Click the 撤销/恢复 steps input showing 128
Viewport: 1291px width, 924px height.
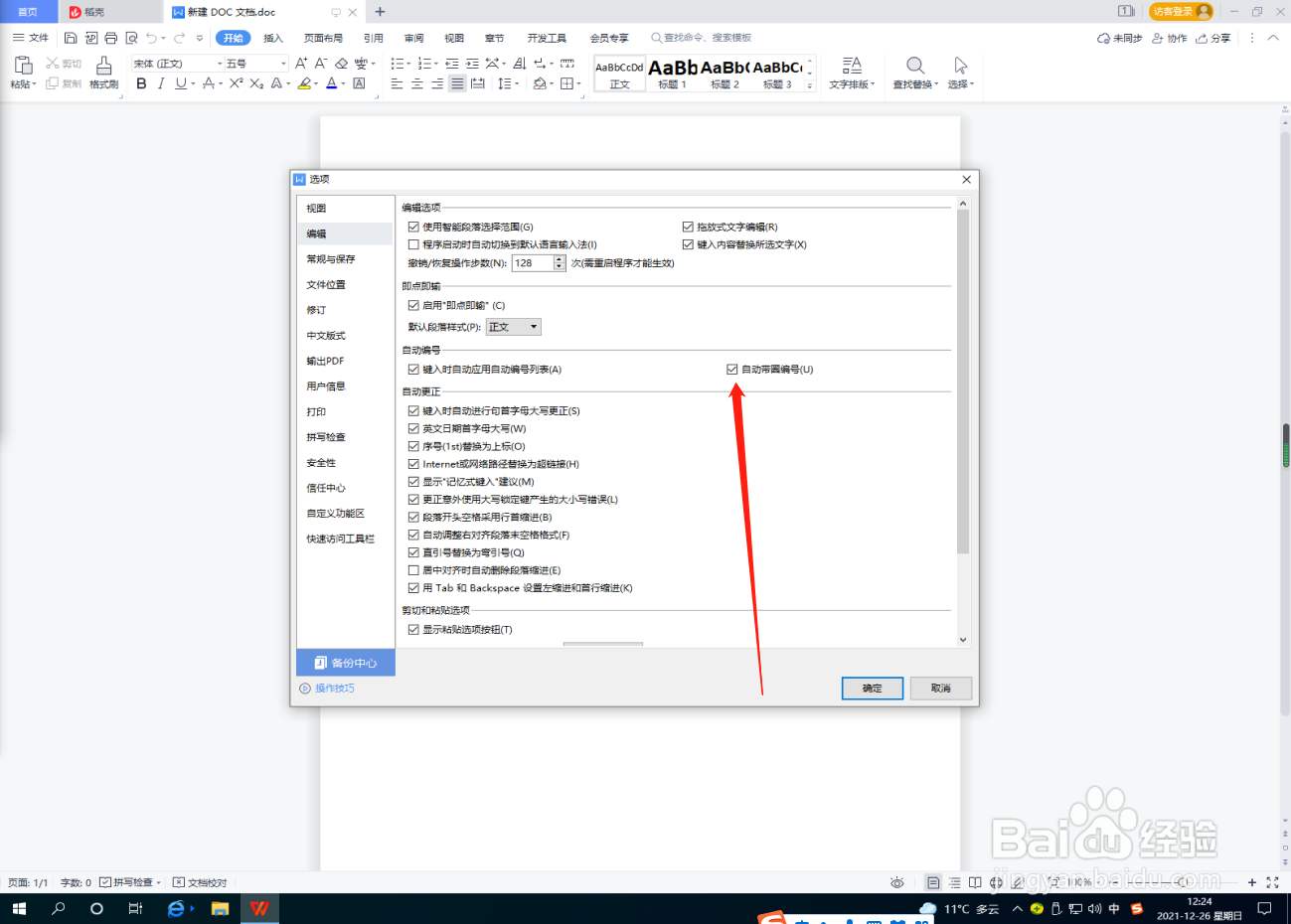coord(532,262)
